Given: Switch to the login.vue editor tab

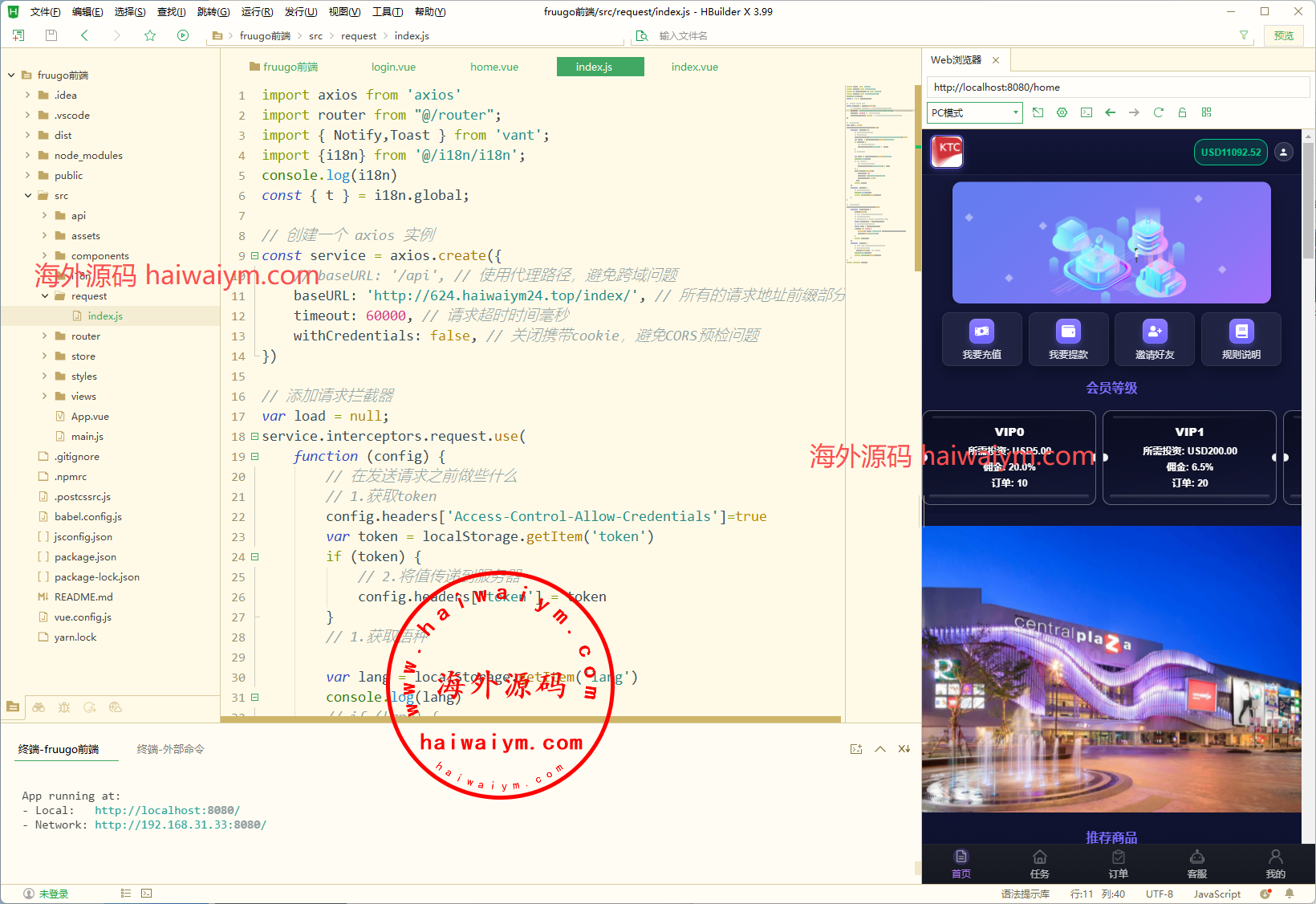Looking at the screenshot, I should pyautogui.click(x=393, y=67).
